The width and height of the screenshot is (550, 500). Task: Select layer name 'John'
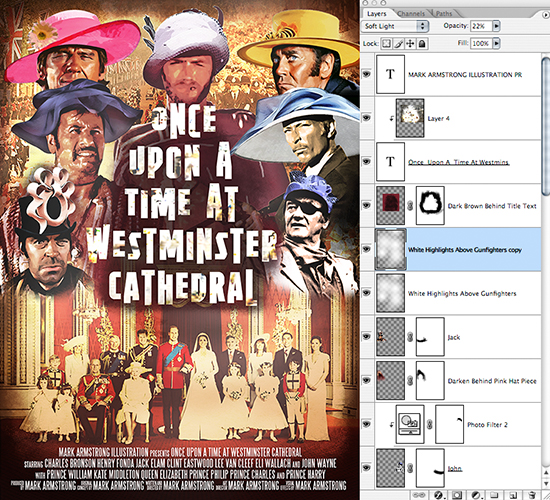point(455,468)
